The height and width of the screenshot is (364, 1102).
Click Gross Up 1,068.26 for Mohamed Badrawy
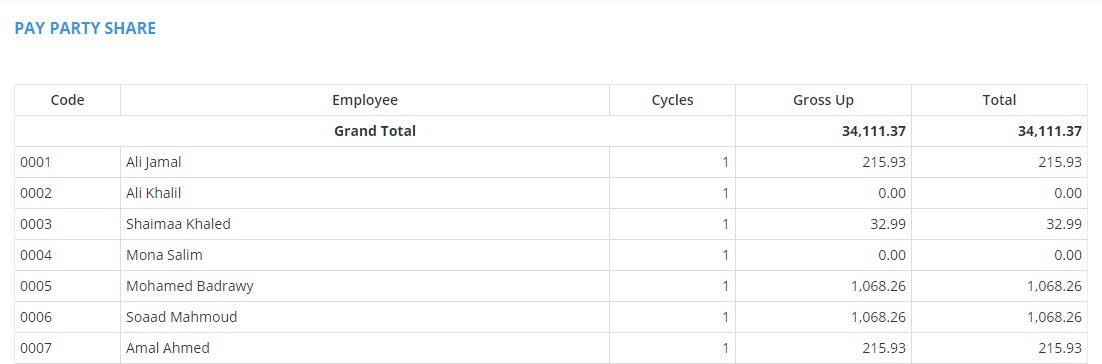pos(879,286)
